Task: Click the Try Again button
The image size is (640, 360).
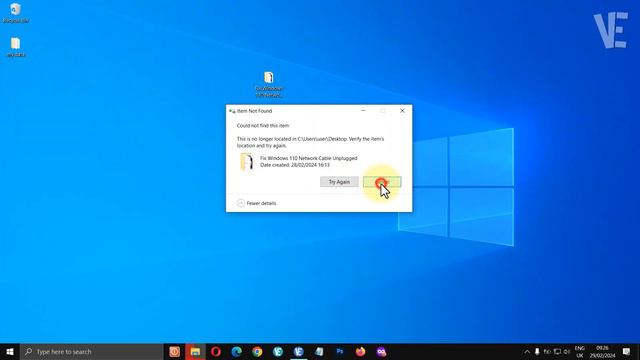Action: 339,182
